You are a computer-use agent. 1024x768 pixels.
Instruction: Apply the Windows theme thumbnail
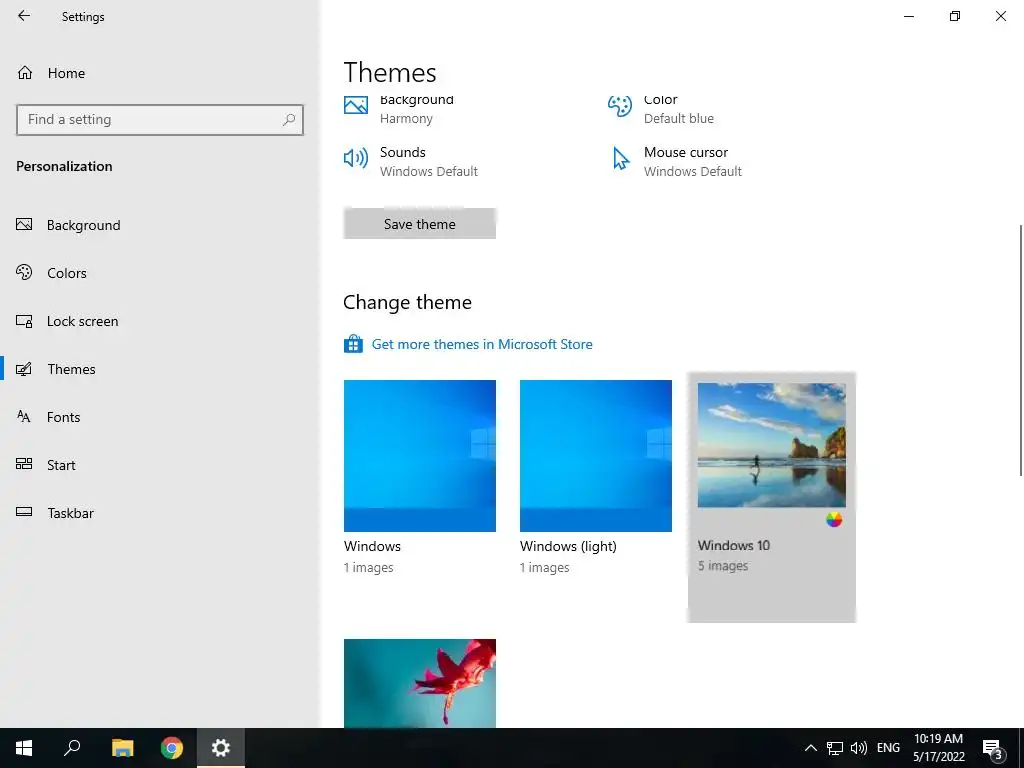(x=419, y=456)
